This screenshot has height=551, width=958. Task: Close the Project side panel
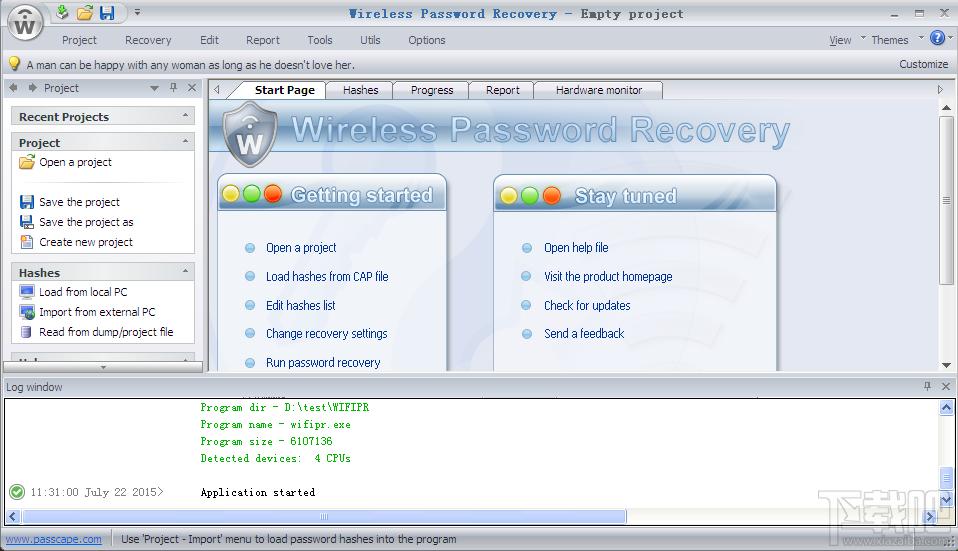(x=192, y=88)
